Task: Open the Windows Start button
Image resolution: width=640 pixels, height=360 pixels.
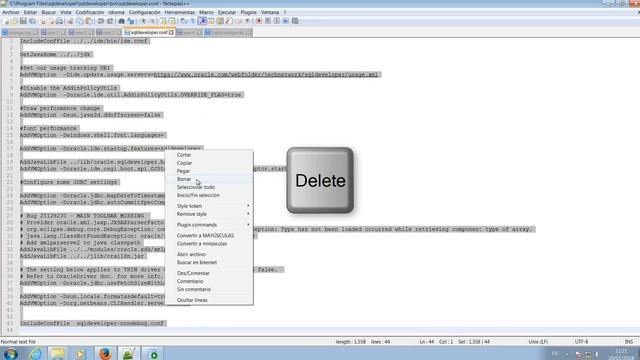Action: point(10,353)
